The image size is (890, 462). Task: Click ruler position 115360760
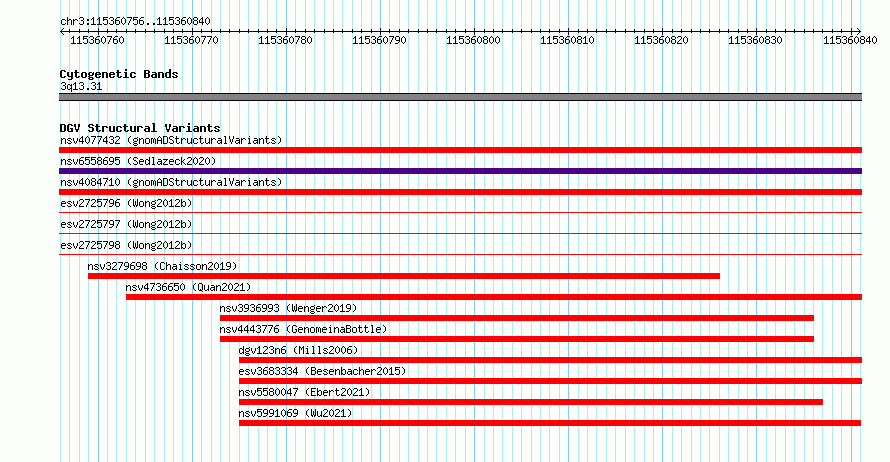point(97,40)
